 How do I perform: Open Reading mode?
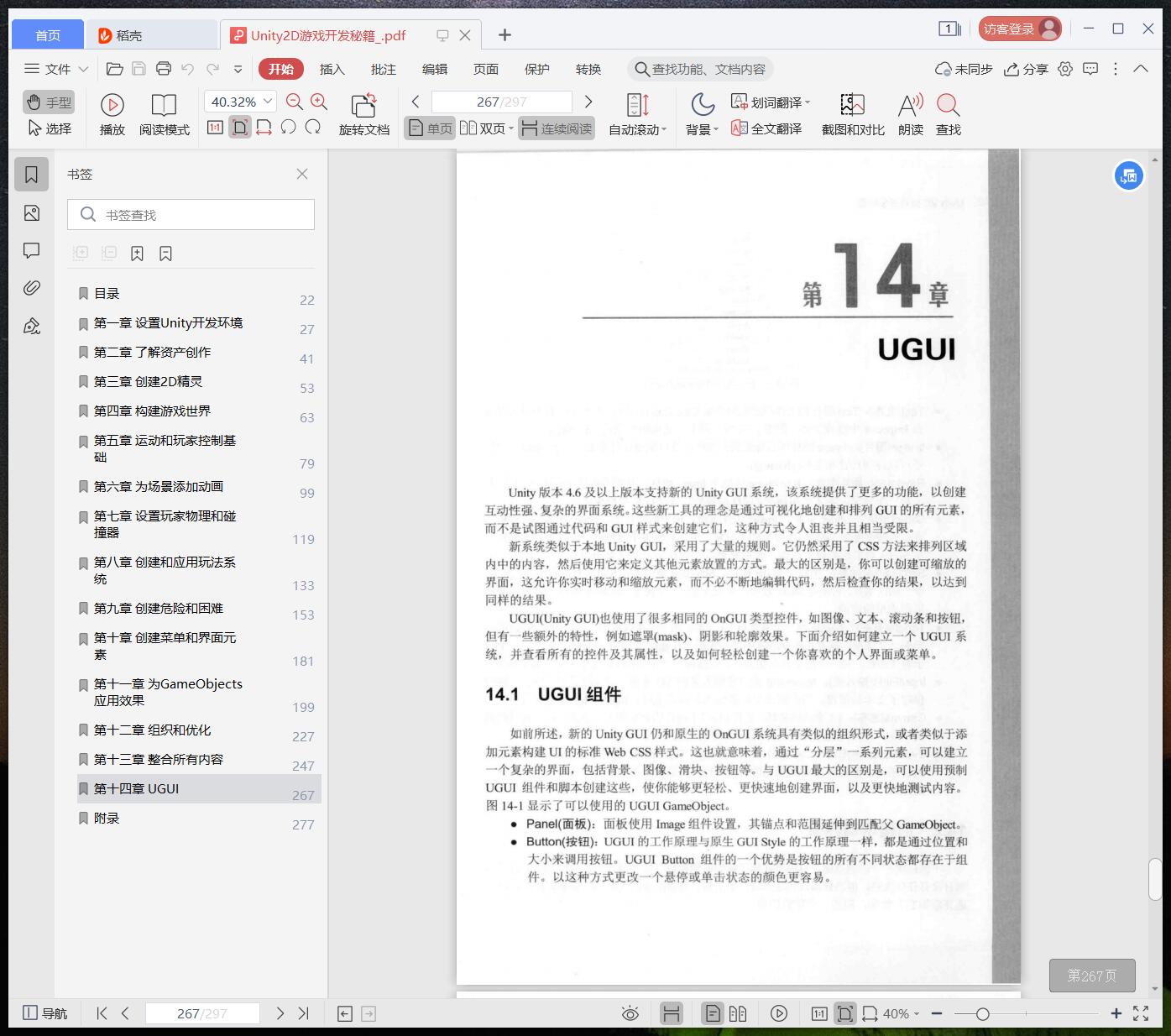click(164, 114)
